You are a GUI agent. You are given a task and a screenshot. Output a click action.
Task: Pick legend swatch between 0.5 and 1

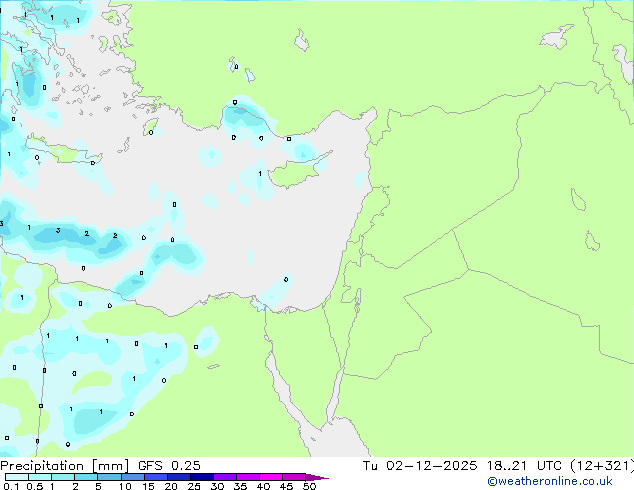(x=40, y=477)
